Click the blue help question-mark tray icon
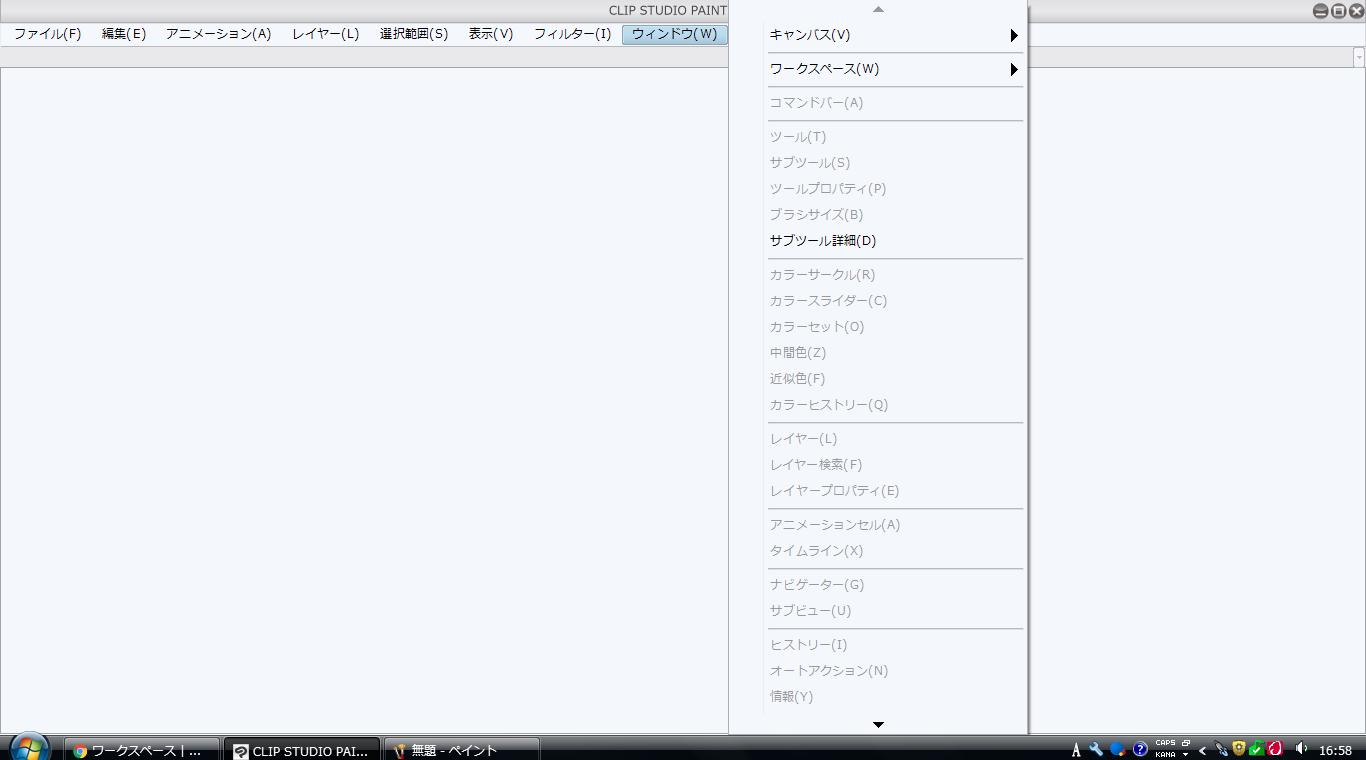 pos(1139,749)
